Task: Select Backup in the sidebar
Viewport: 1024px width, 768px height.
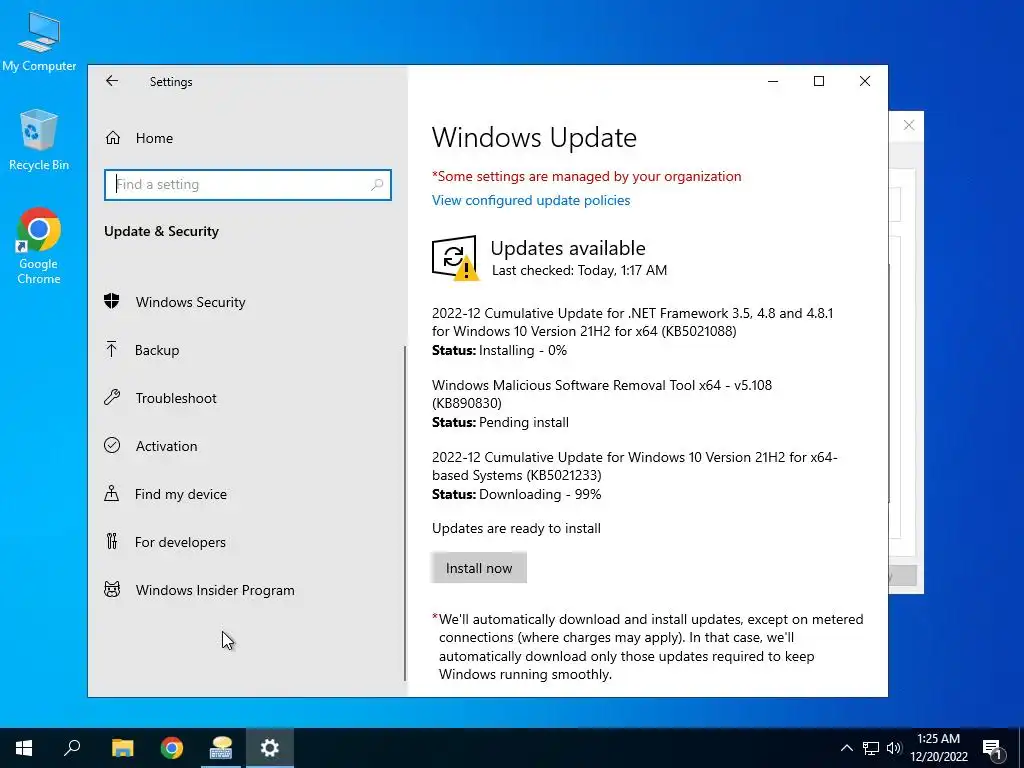Action: (x=157, y=350)
